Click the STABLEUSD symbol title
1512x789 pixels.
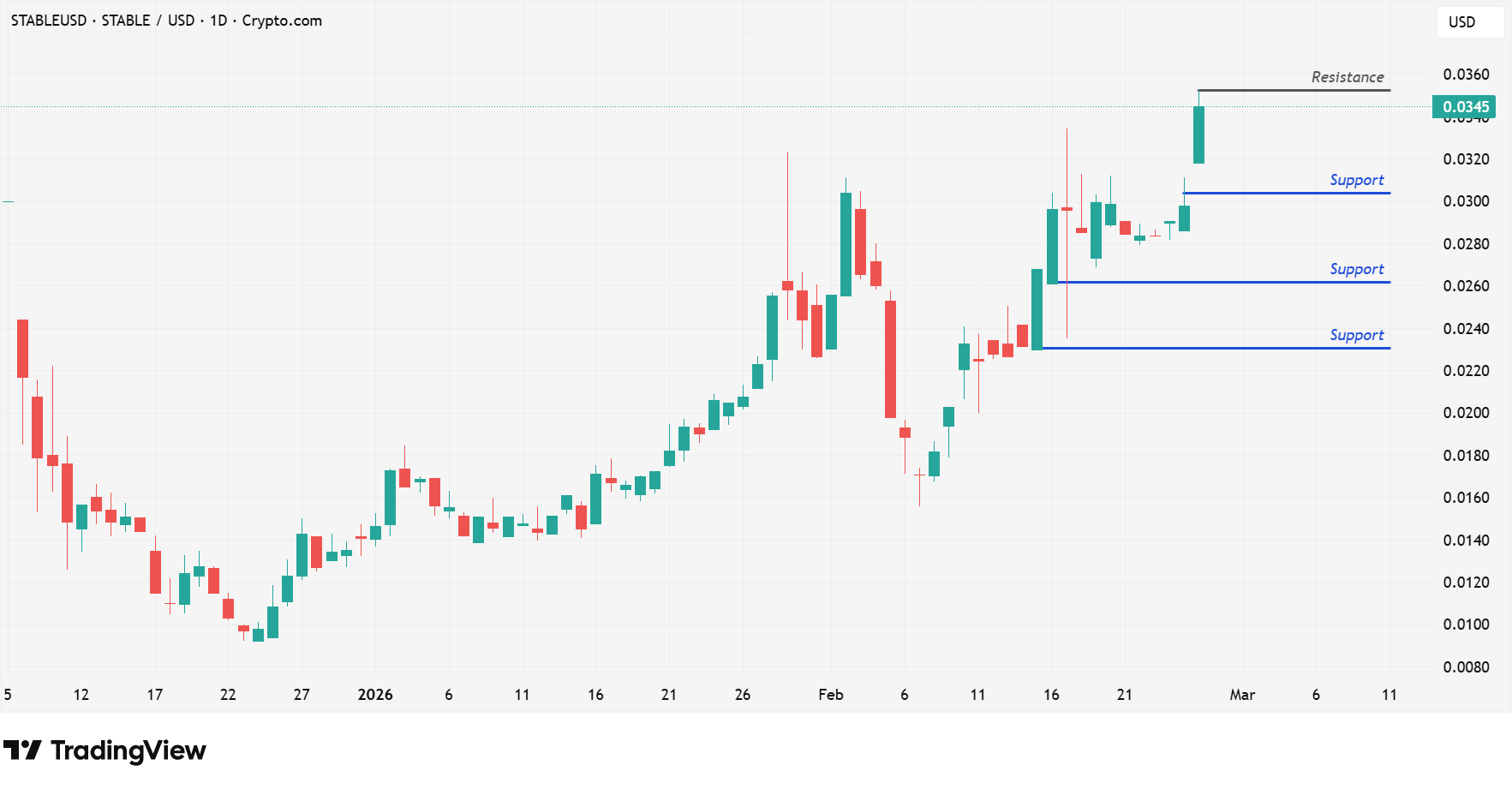[x=48, y=21]
